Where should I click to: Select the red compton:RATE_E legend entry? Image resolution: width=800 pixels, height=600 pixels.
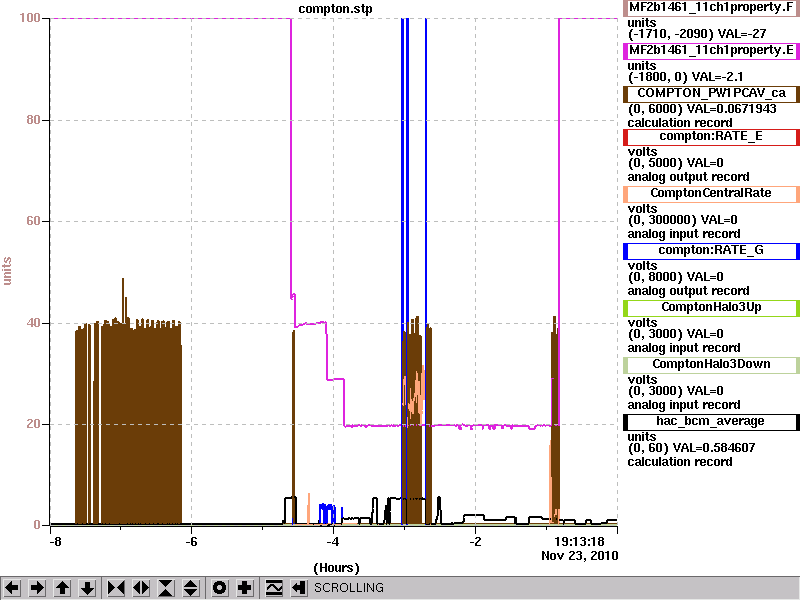point(711,137)
